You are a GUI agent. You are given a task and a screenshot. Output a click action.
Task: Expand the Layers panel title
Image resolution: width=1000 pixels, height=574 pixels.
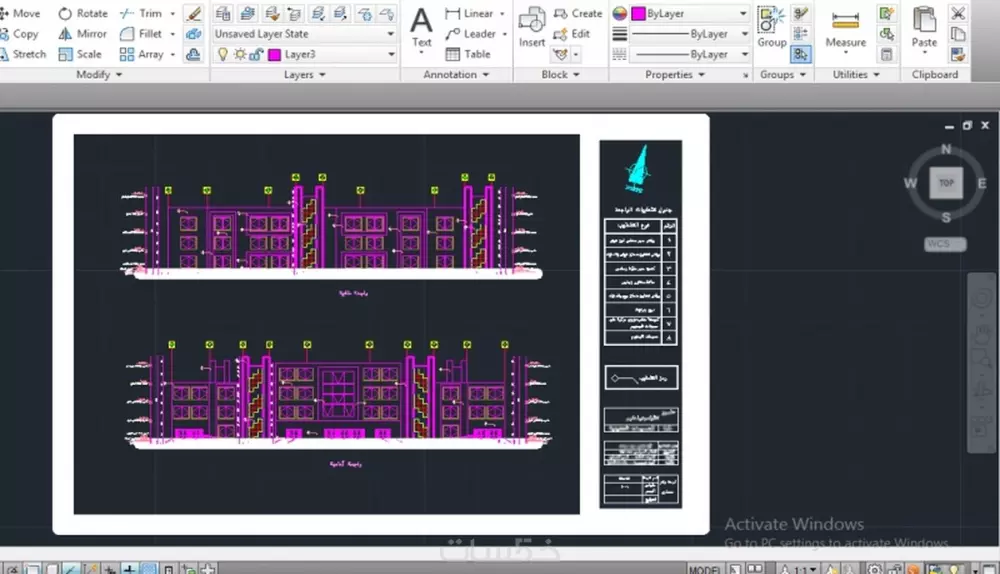305,75
